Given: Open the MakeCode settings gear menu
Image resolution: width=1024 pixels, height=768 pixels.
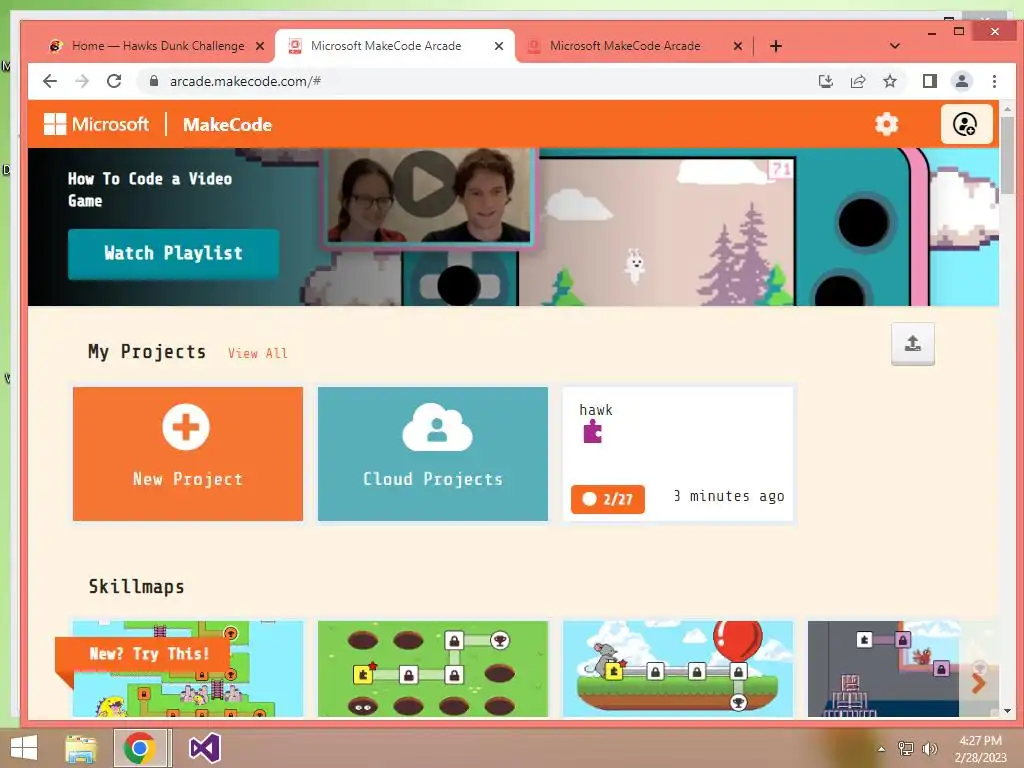Looking at the screenshot, I should click(x=886, y=124).
